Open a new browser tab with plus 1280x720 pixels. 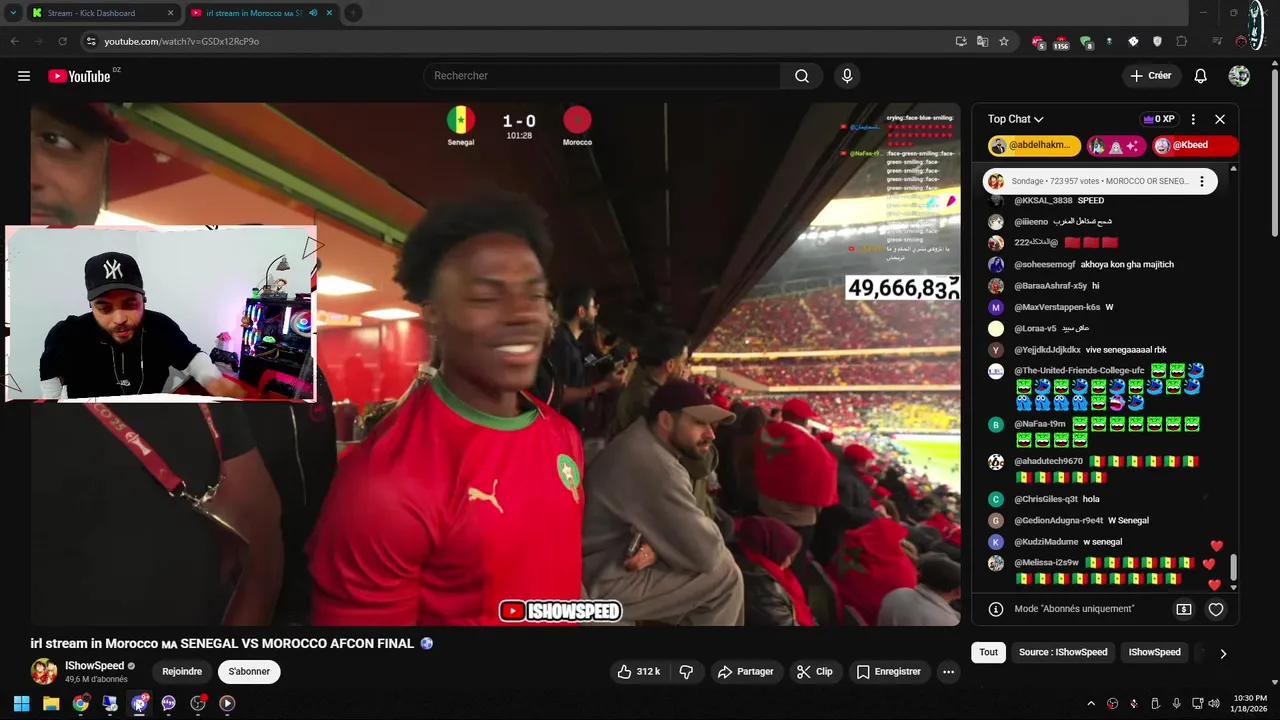pyautogui.click(x=353, y=13)
